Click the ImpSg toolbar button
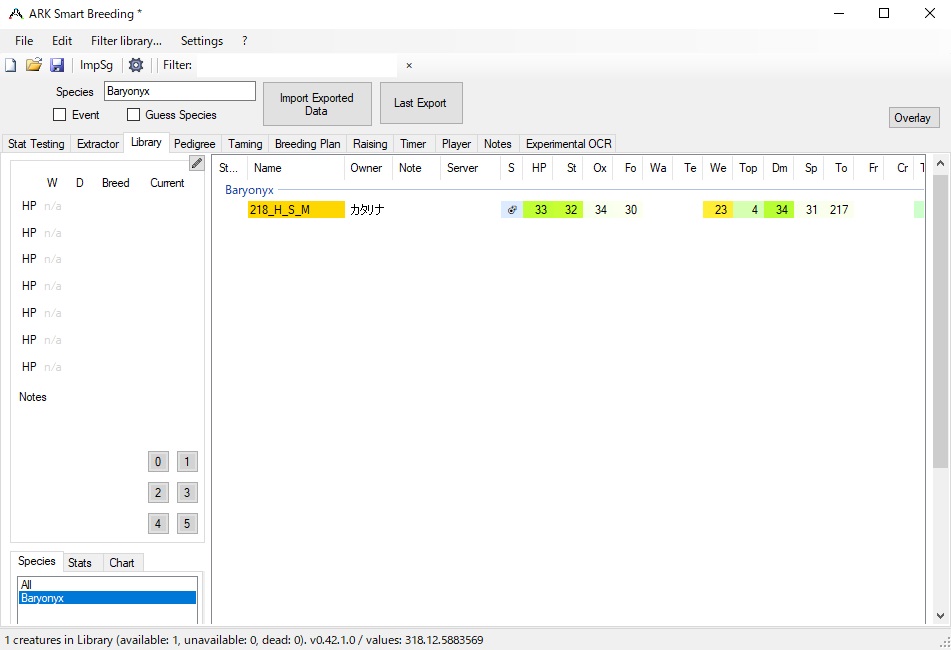 (96, 65)
